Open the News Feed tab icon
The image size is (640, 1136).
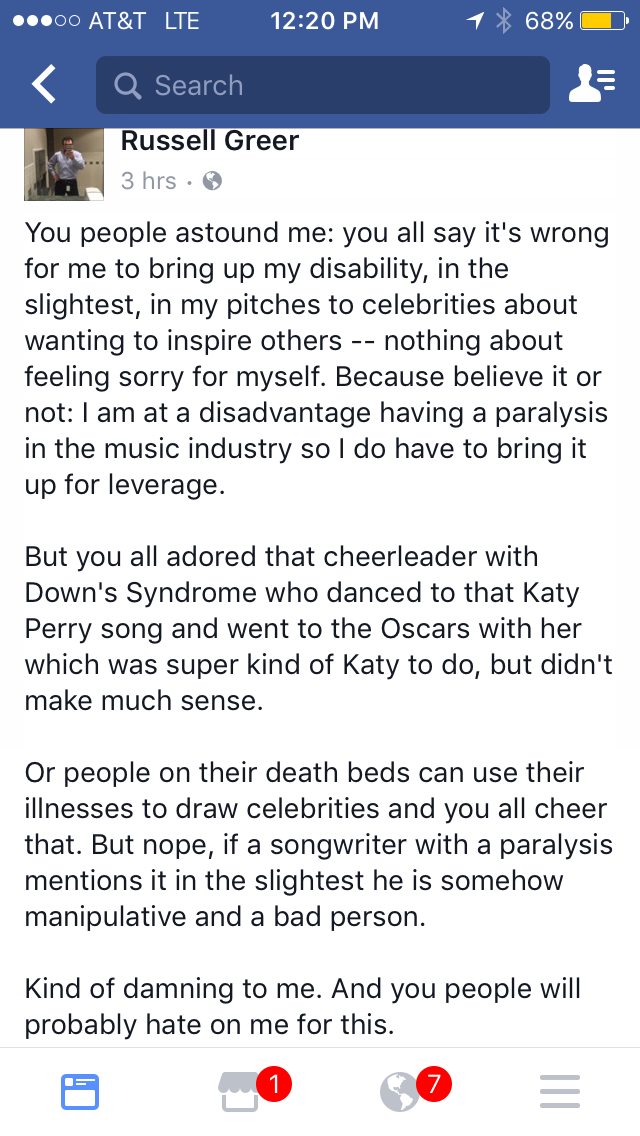point(80,1093)
